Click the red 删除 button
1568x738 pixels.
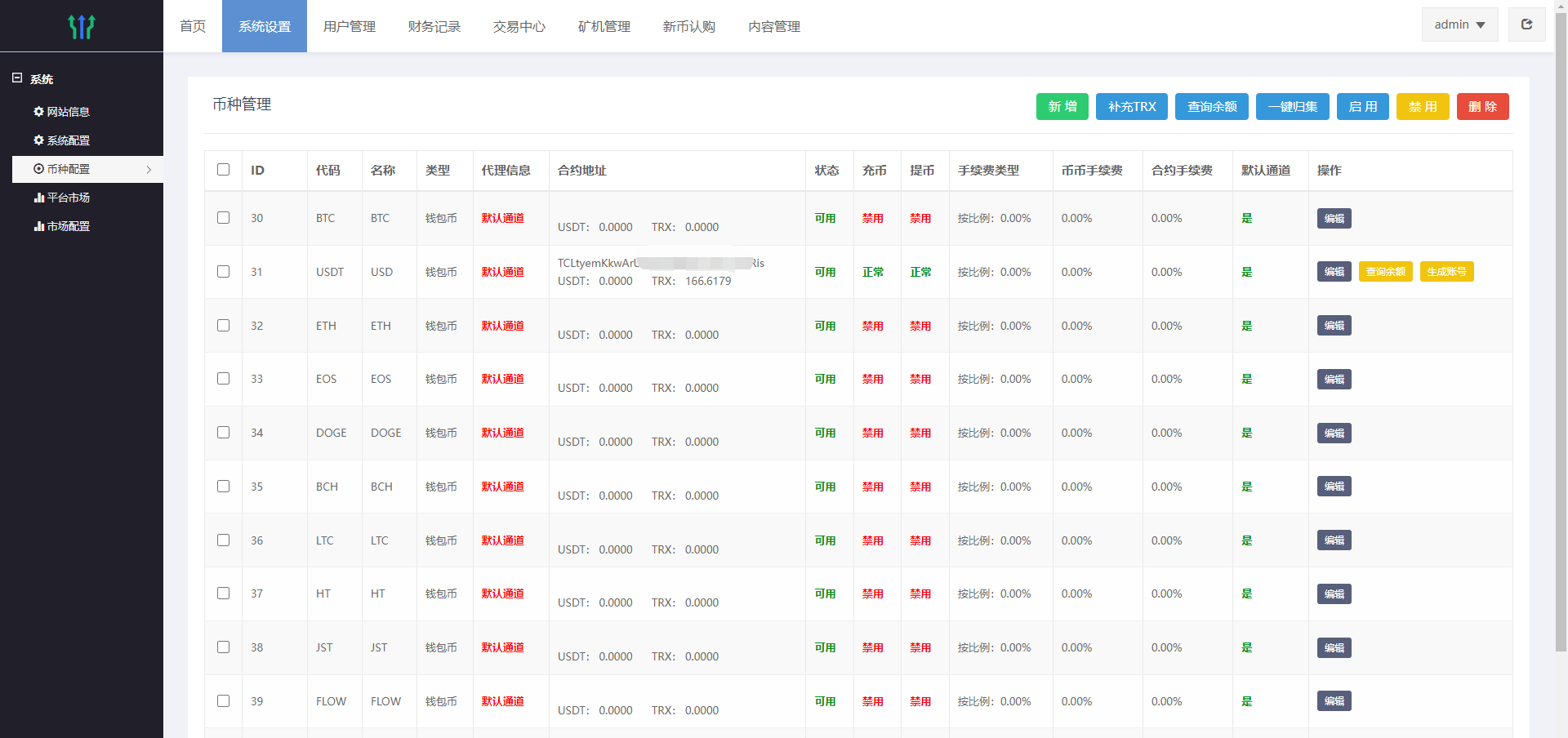click(x=1482, y=107)
